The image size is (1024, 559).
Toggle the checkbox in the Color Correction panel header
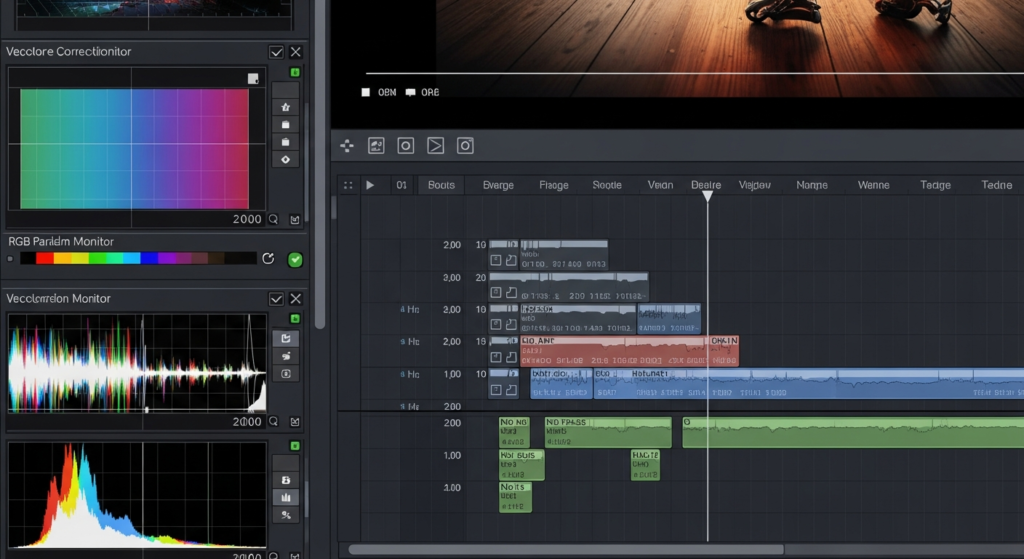pyautogui.click(x=276, y=52)
